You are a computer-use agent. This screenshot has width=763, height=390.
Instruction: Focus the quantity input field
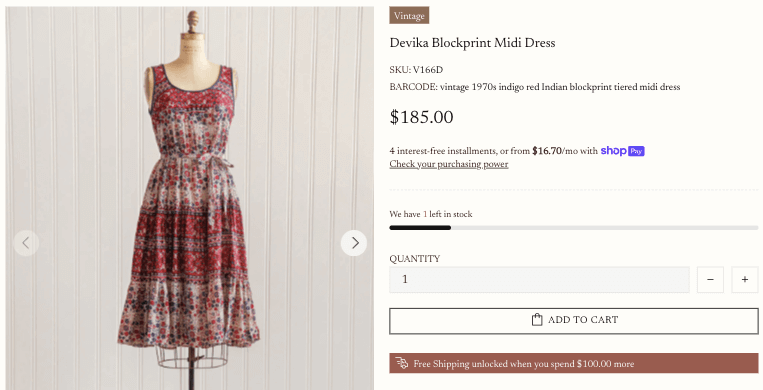point(539,279)
